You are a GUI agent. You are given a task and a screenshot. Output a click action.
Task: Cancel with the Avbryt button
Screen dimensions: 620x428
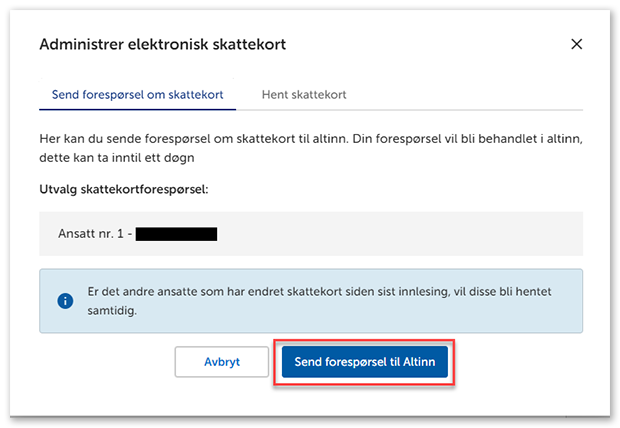[221, 362]
